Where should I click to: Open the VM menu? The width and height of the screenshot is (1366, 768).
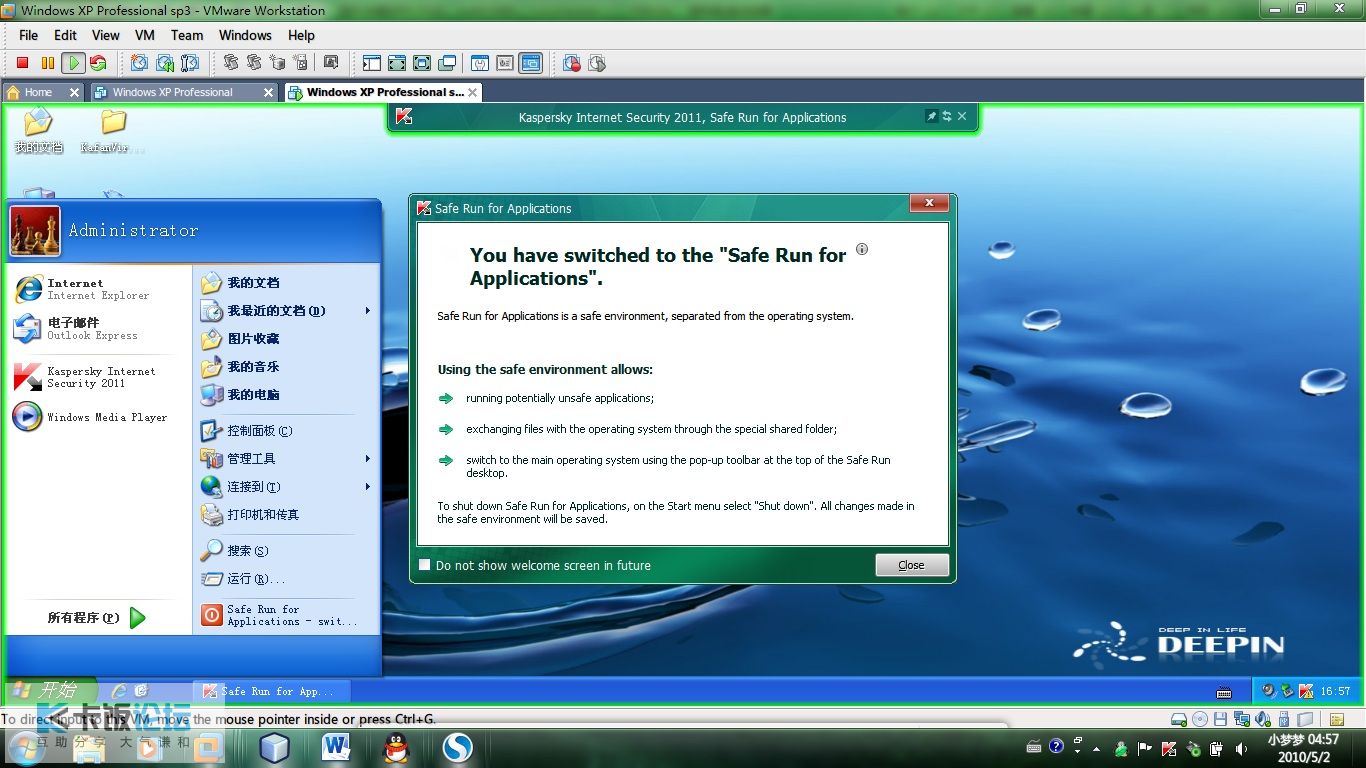145,35
